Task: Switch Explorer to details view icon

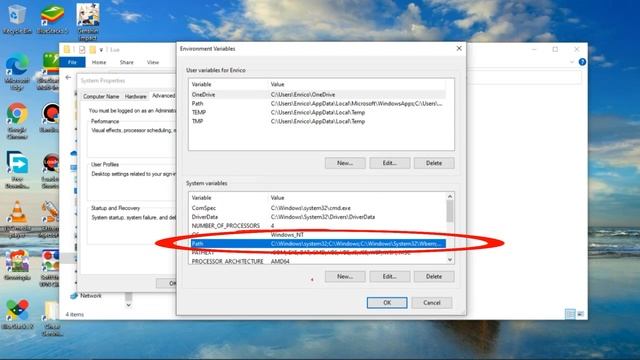Action: [570, 314]
